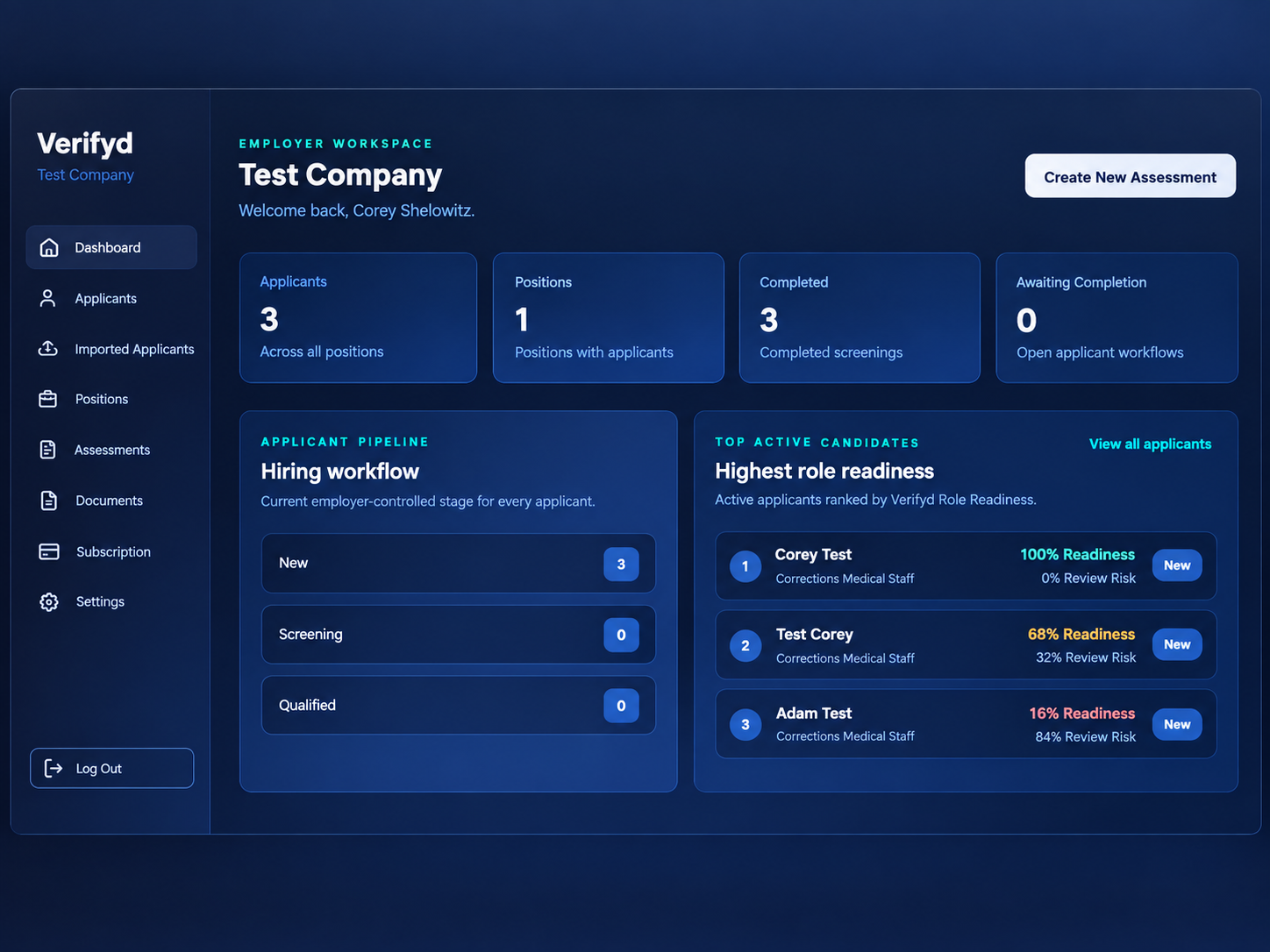The height and width of the screenshot is (952, 1270).
Task: Click the Positions with applicants text
Action: point(594,352)
